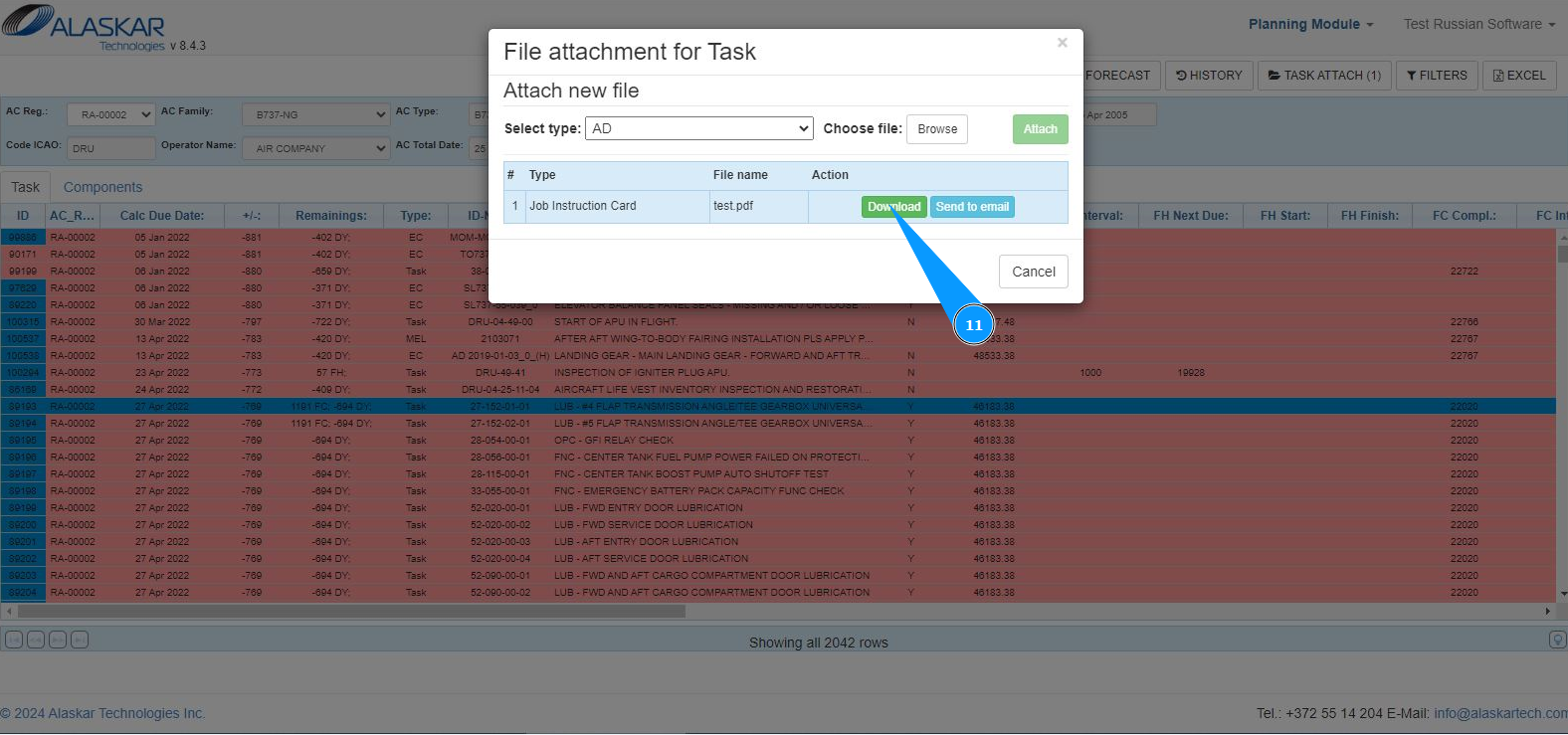Viewport: 1568px width, 735px height.
Task: Go to first page with pagination icon
Action: [14, 640]
